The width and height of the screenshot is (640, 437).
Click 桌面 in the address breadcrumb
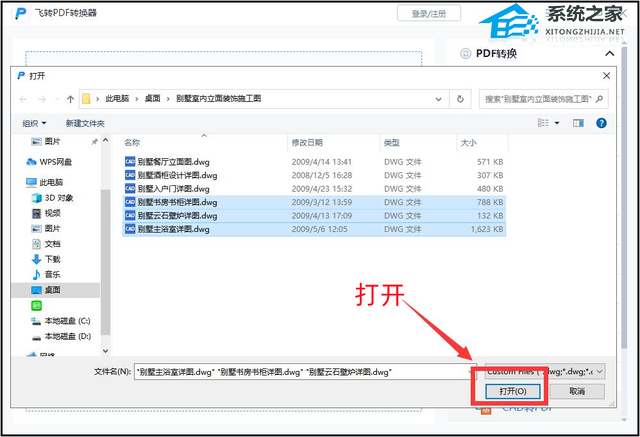tap(152, 99)
